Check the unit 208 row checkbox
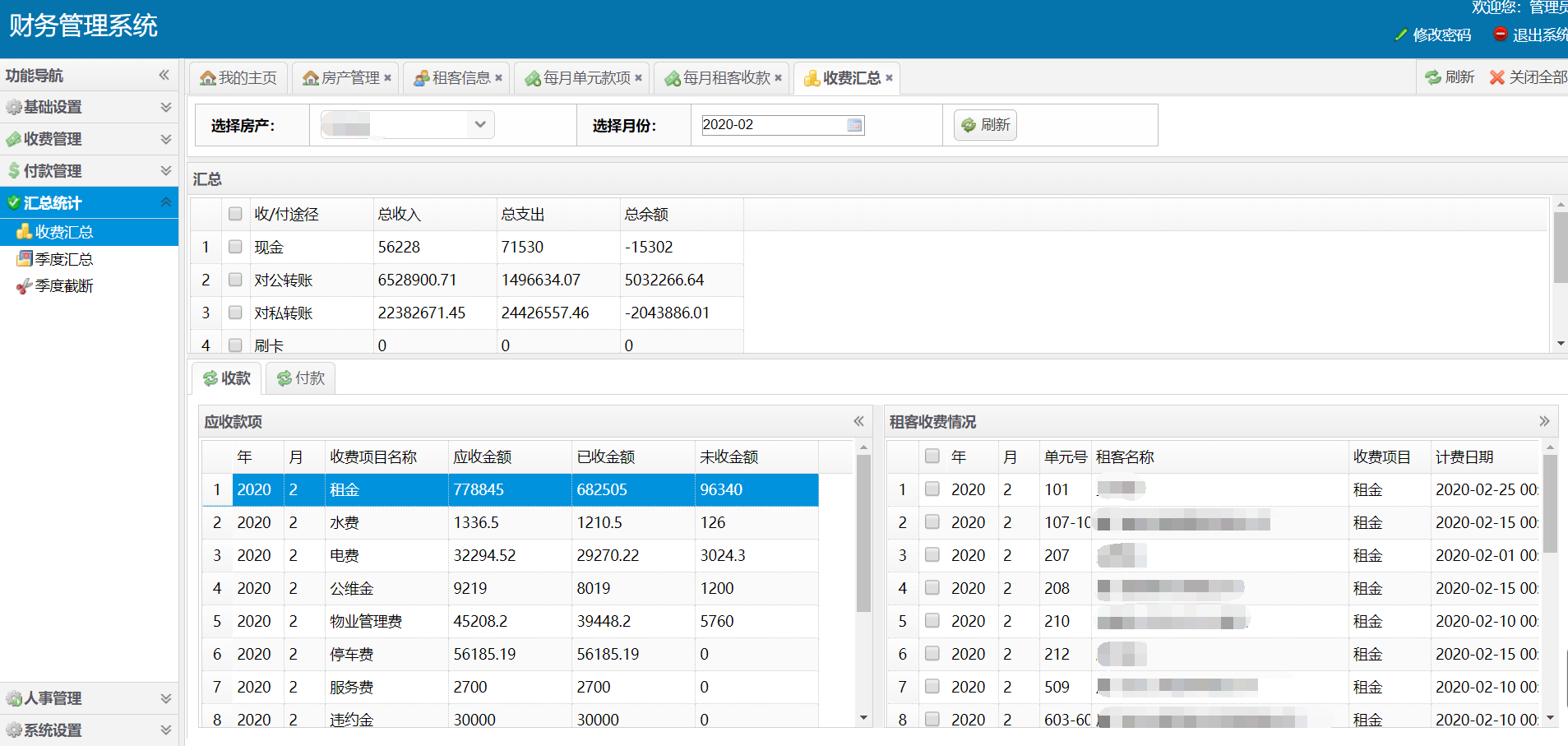This screenshot has width=1568, height=746. click(932, 588)
